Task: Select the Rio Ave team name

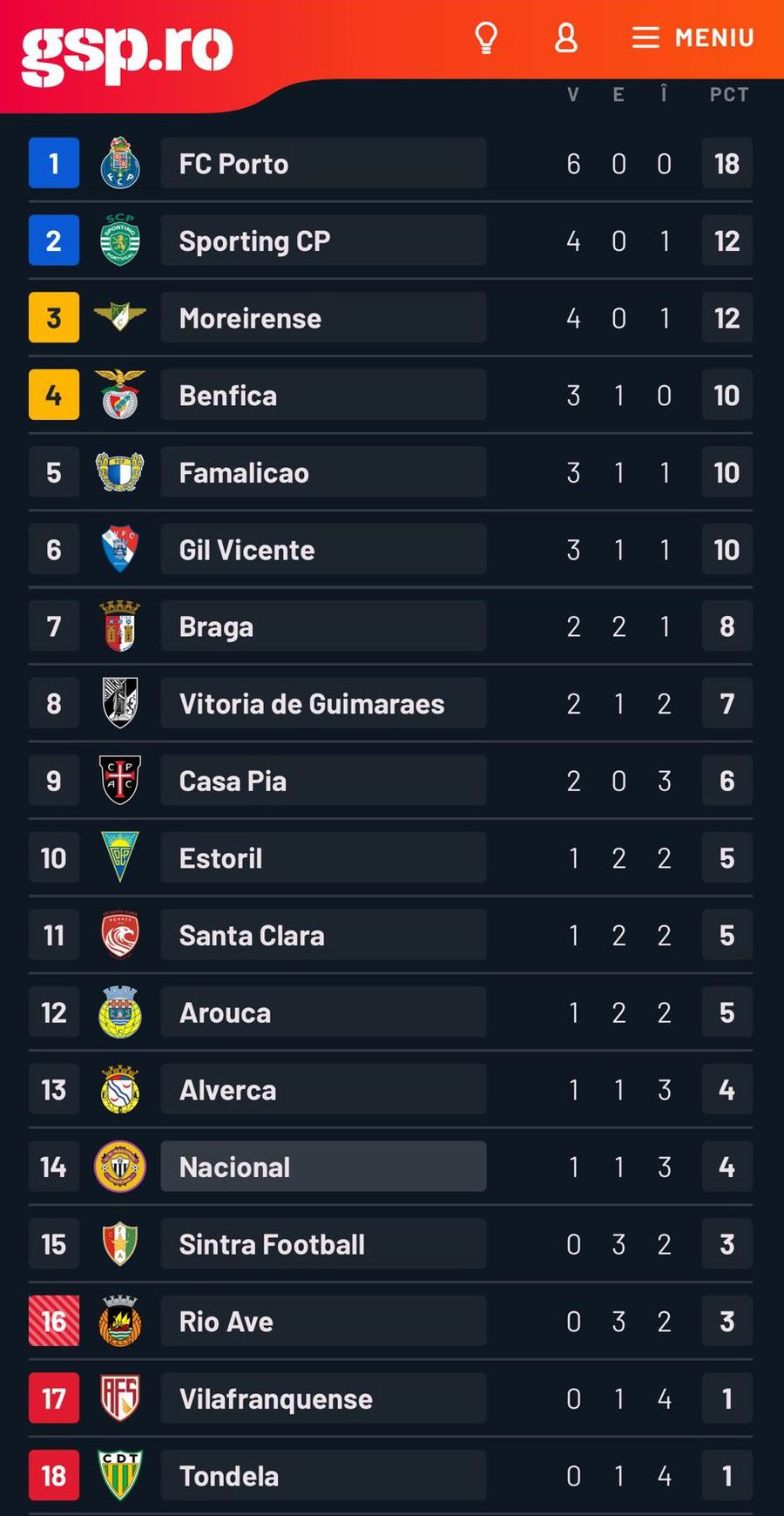Action: click(x=226, y=1322)
